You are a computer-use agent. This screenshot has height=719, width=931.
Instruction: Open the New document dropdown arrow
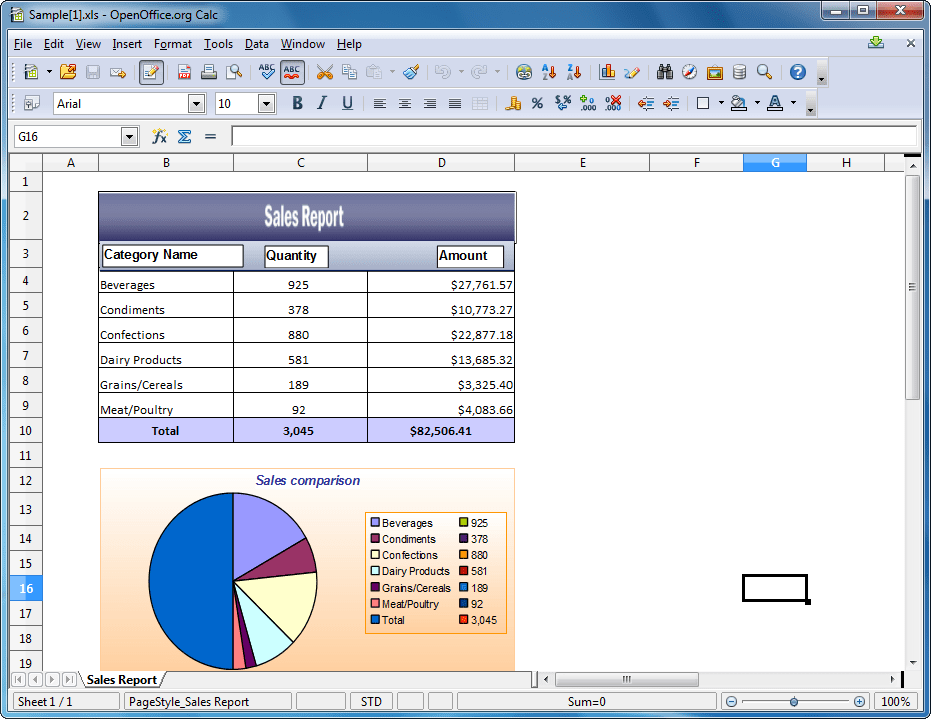tap(49, 72)
